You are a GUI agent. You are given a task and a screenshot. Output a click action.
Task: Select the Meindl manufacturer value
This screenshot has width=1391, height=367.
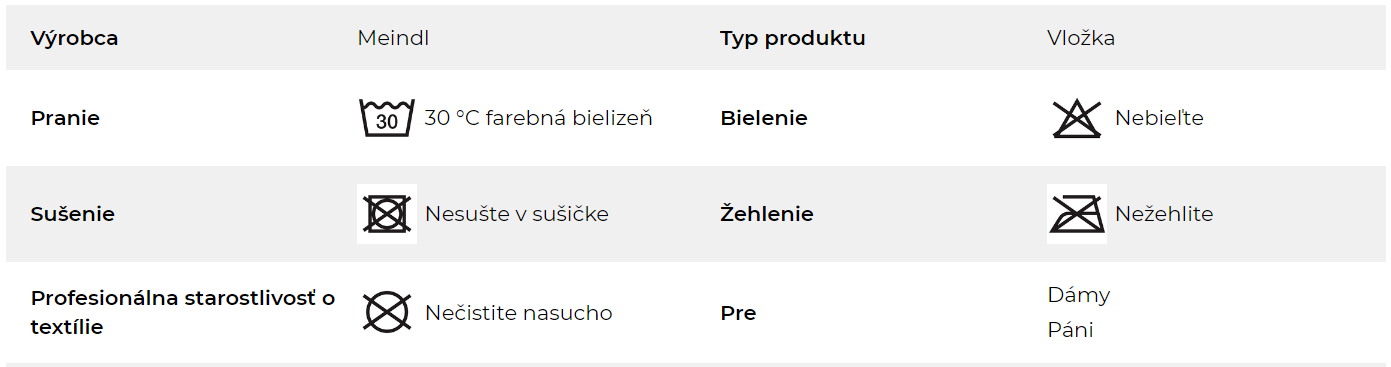click(x=393, y=38)
